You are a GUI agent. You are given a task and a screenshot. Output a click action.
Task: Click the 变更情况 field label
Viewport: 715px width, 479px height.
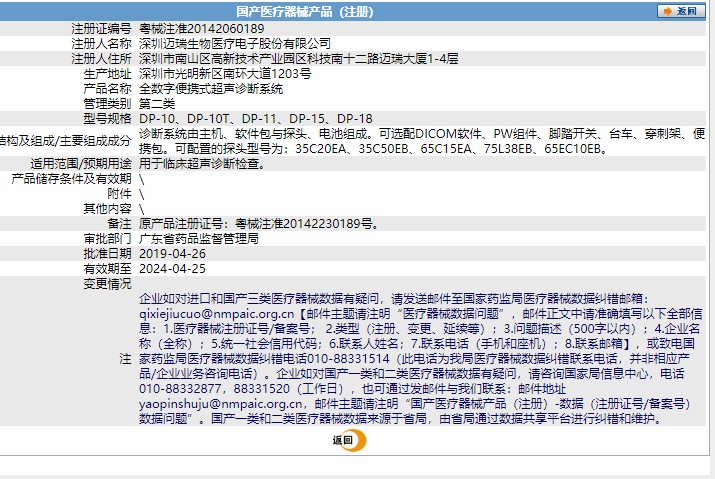click(107, 284)
